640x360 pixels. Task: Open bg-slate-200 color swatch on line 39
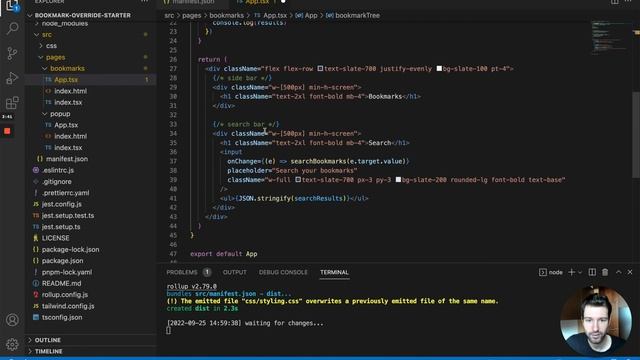(398, 180)
